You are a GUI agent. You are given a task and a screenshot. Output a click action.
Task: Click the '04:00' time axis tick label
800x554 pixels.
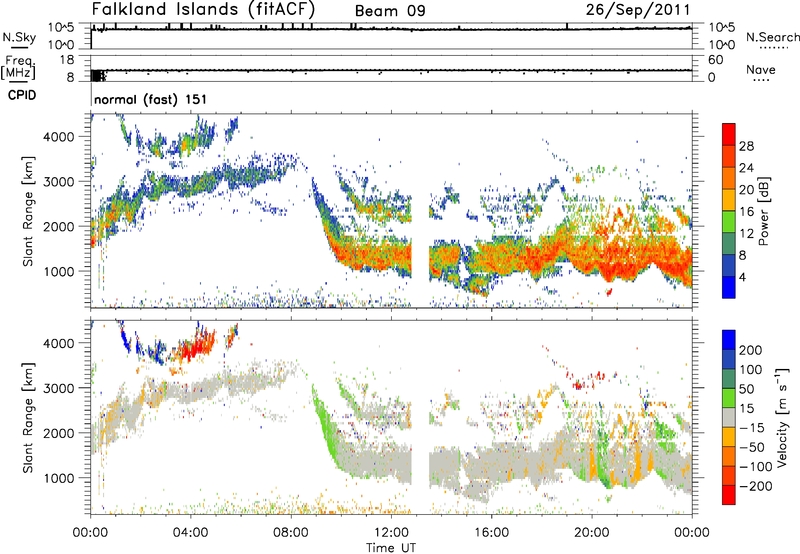pyautogui.click(x=190, y=533)
